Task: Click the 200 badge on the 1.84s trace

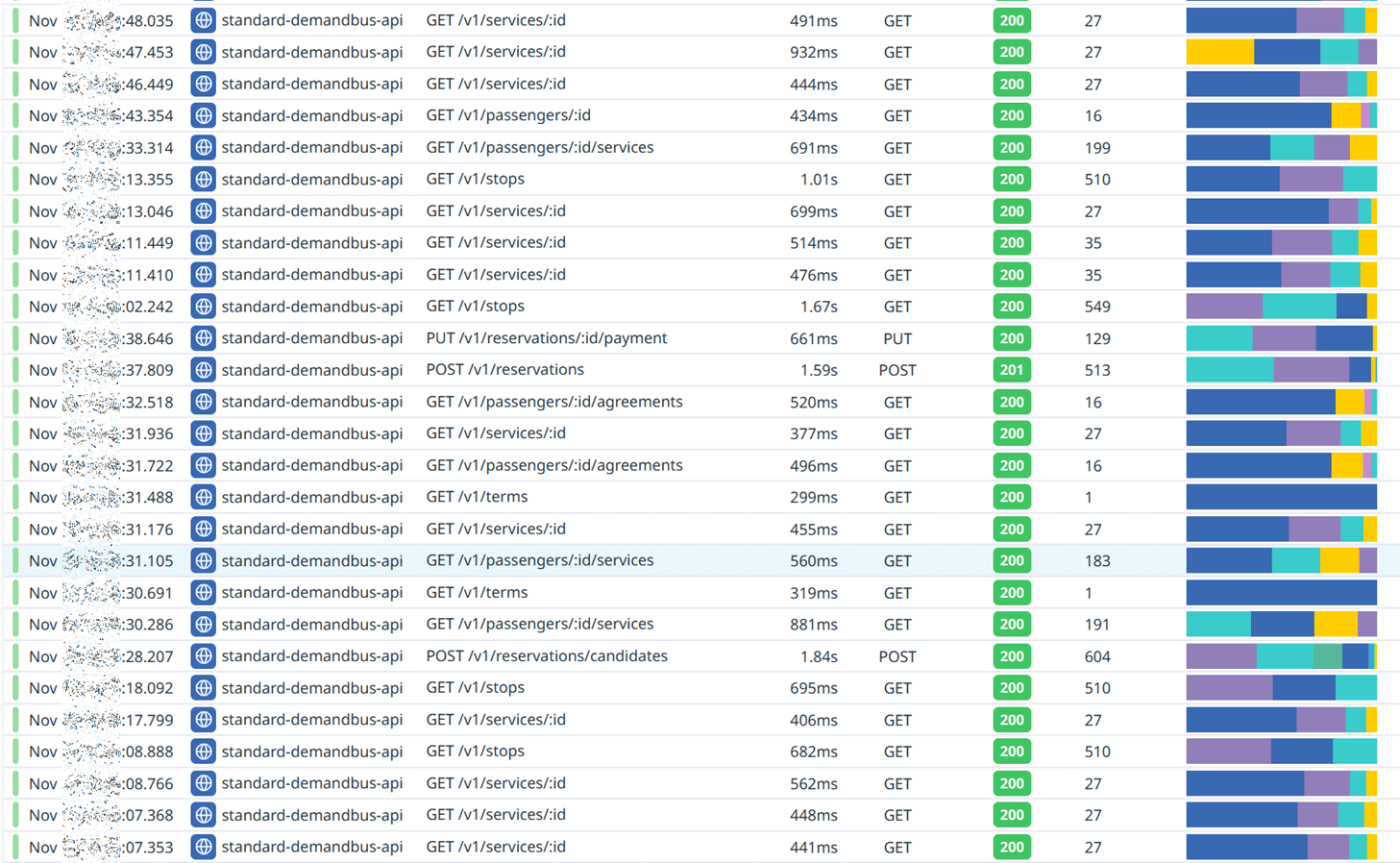Action: tap(1011, 656)
